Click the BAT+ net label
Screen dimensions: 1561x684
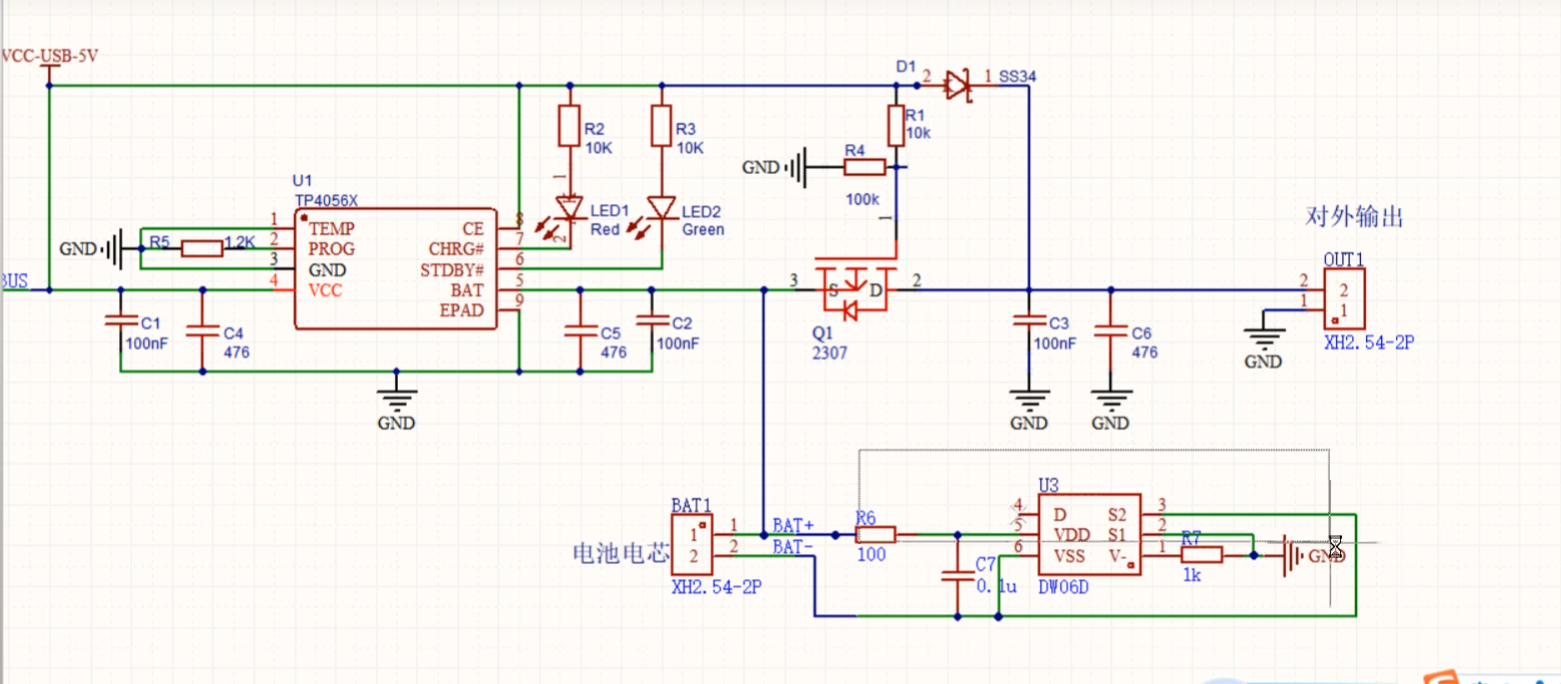point(794,526)
